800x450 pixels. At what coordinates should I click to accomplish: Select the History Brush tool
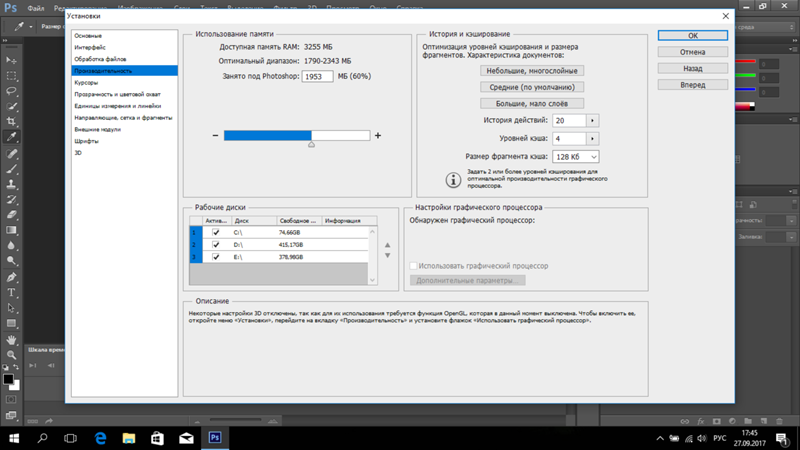tap(11, 199)
